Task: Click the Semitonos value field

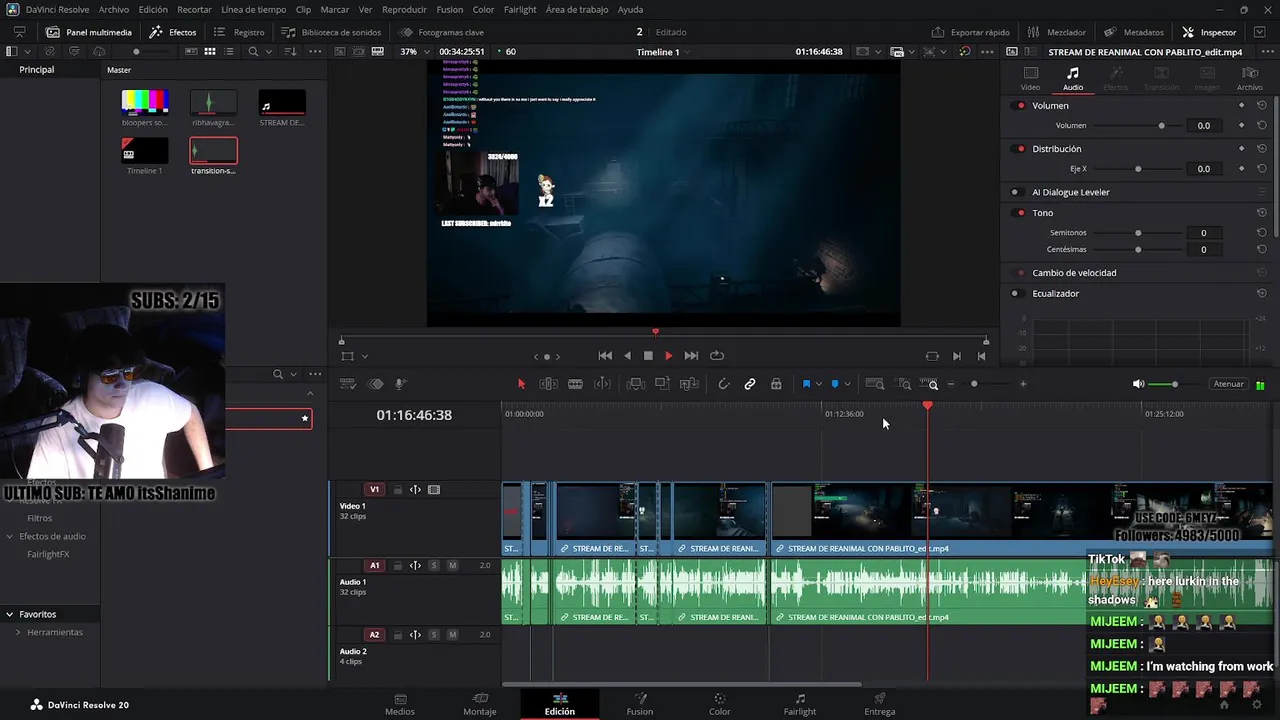Action: [1203, 233]
